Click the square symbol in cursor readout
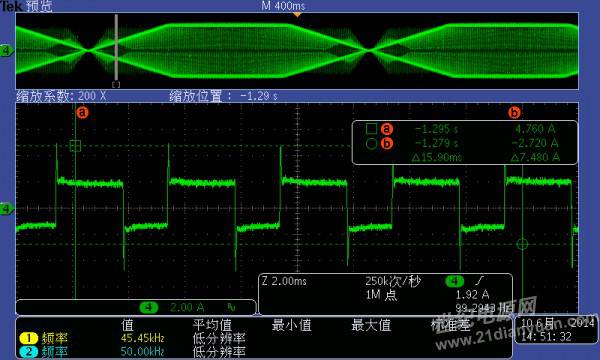Viewport: 600px width, 360px height. [371, 129]
